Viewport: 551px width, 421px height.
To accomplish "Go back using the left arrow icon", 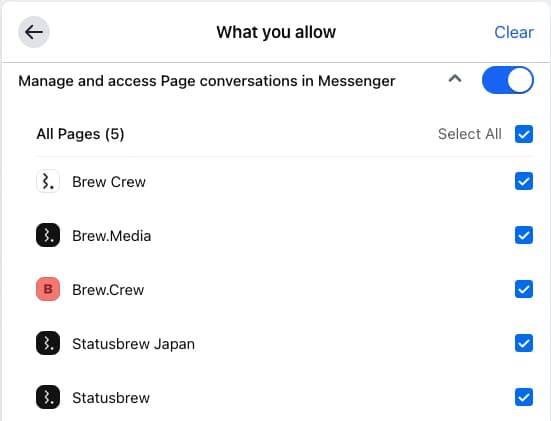I will coord(34,32).
